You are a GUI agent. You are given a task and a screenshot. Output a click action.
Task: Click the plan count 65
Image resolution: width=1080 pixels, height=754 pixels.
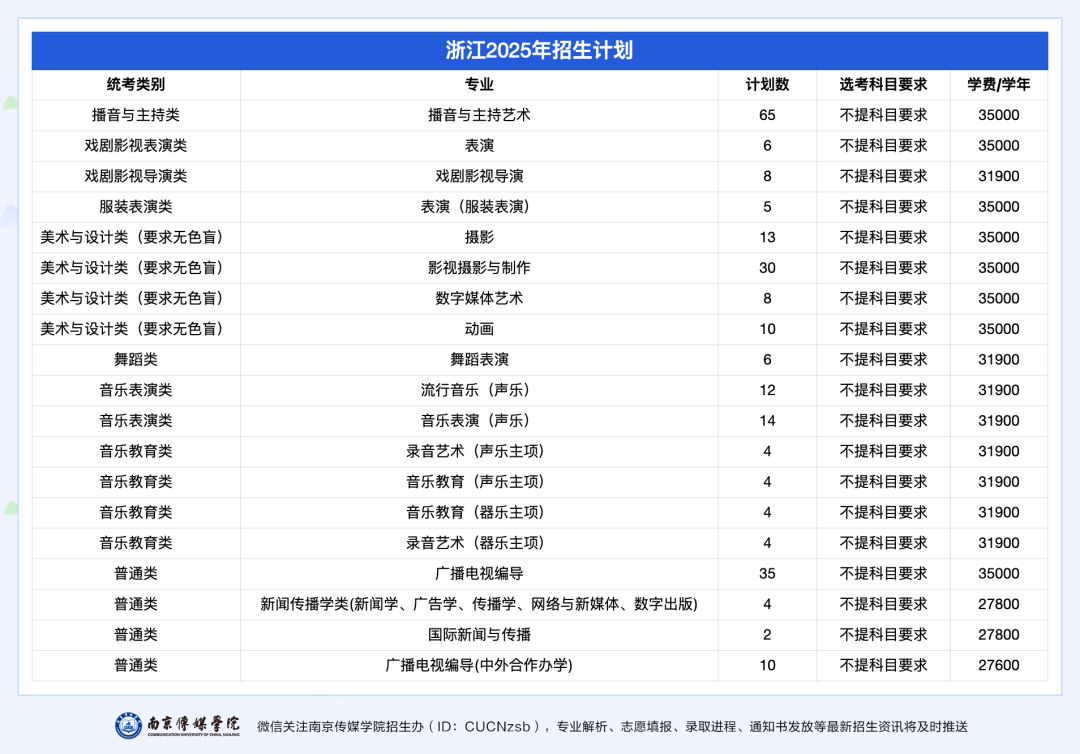point(767,115)
